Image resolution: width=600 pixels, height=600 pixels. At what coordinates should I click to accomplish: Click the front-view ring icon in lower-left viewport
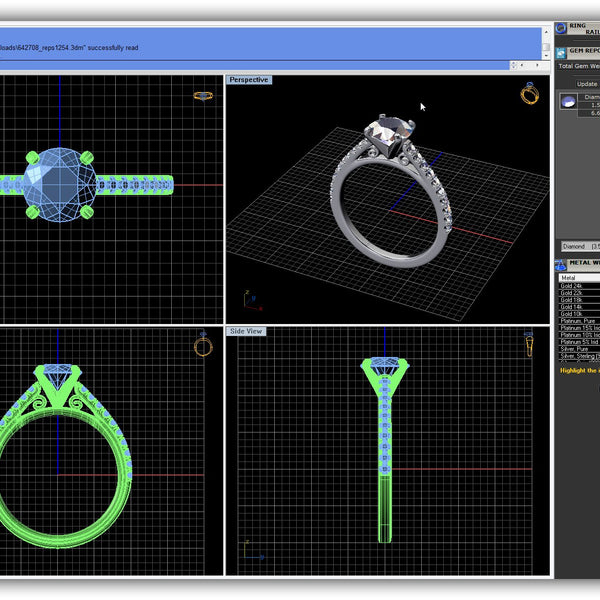tap(203, 346)
